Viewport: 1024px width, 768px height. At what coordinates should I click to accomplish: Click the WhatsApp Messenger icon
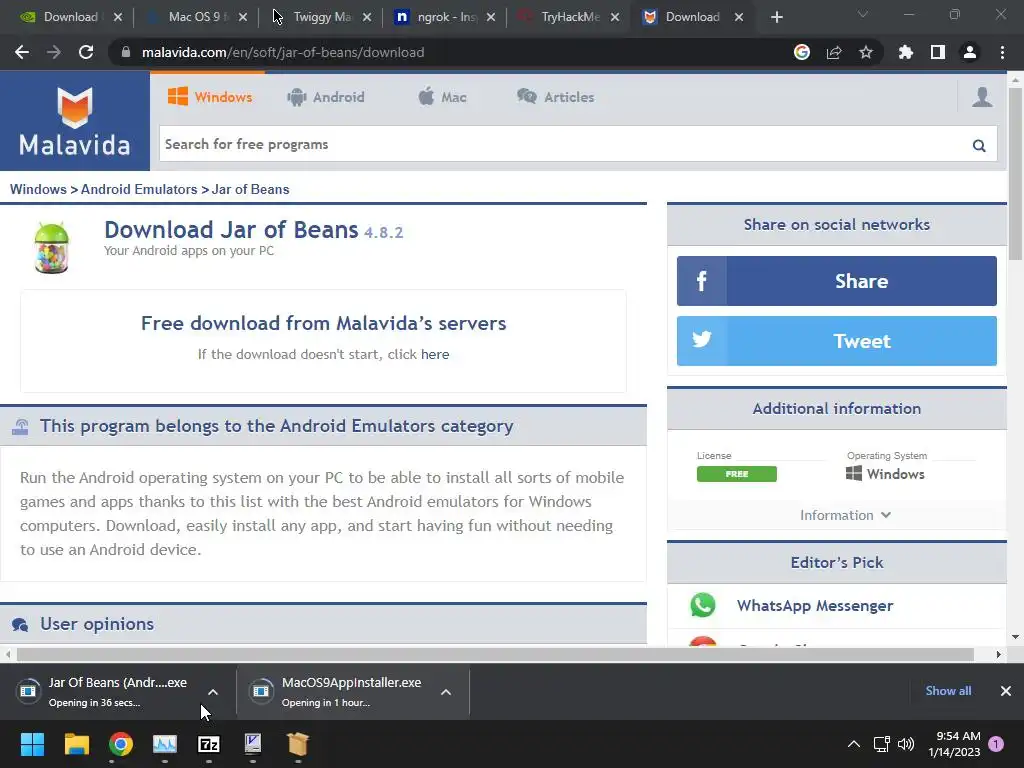click(703, 605)
